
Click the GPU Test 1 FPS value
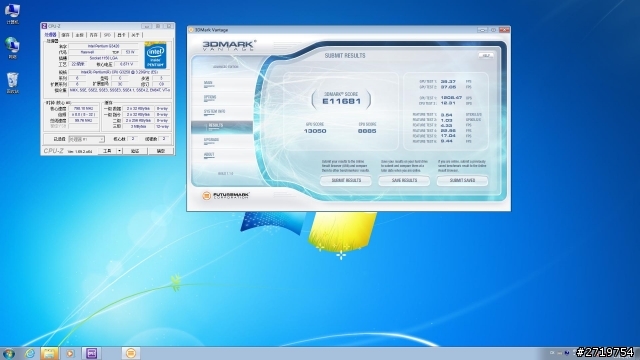[x=448, y=82]
